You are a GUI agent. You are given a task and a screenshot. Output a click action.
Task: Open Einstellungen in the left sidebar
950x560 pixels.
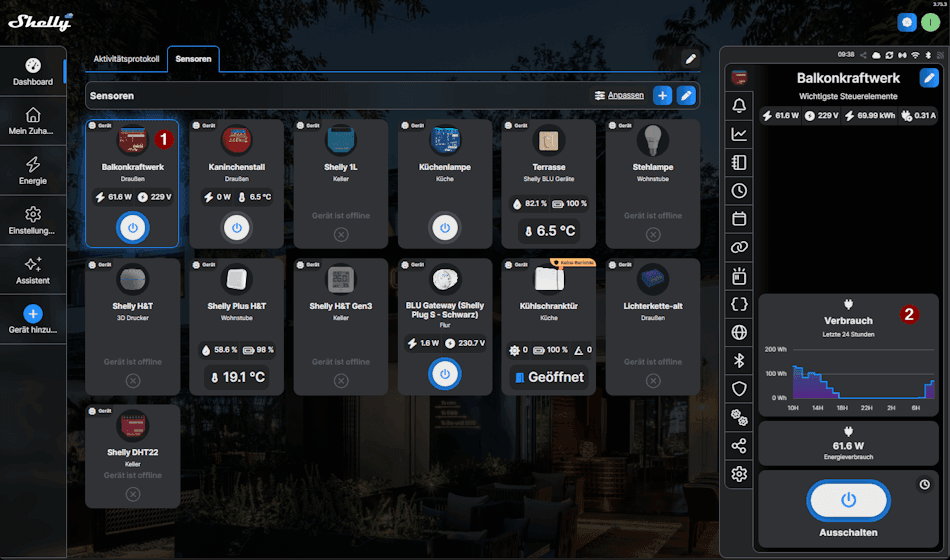[33, 221]
